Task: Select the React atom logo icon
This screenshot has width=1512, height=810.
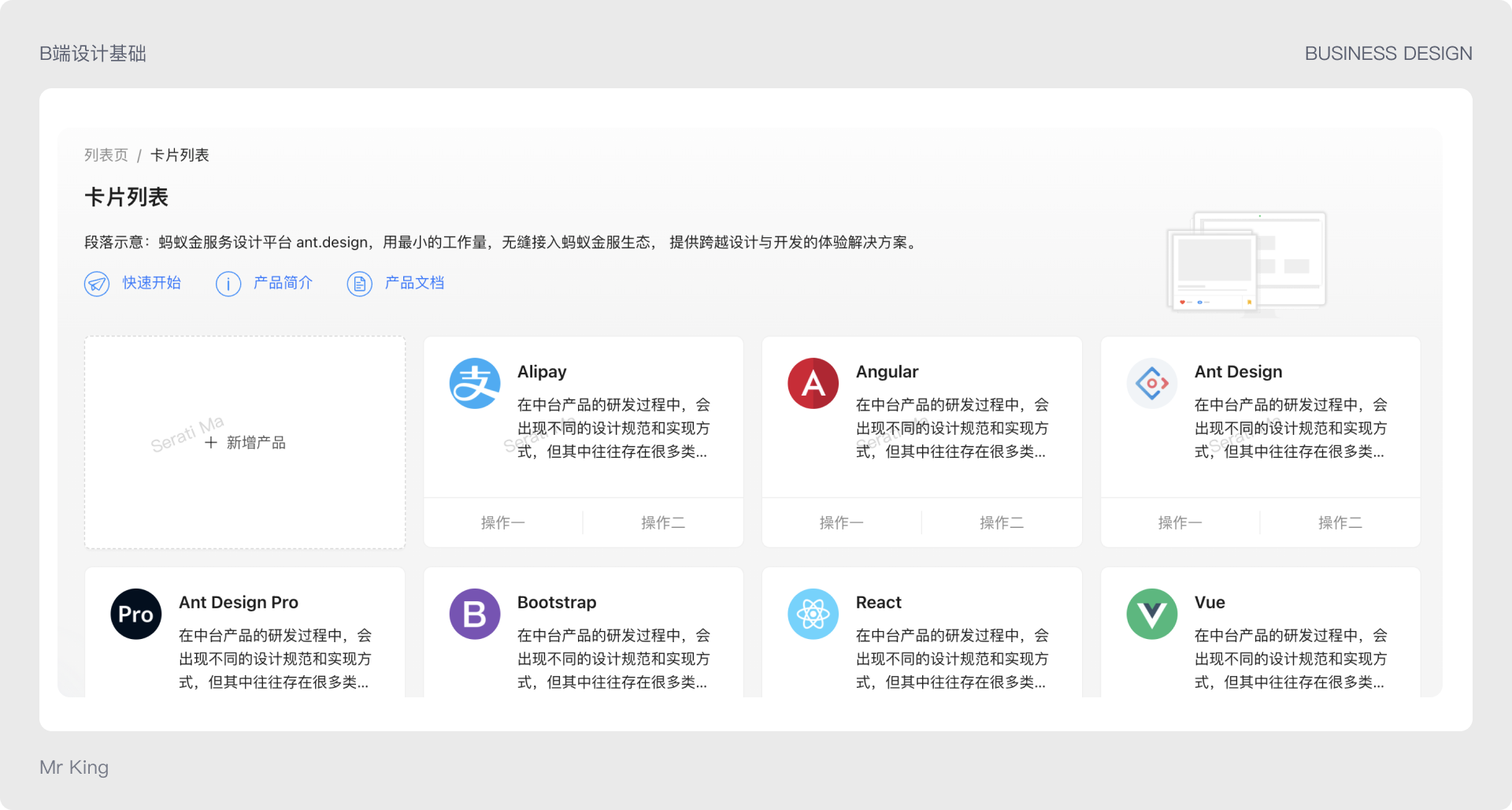Action: pos(813,614)
